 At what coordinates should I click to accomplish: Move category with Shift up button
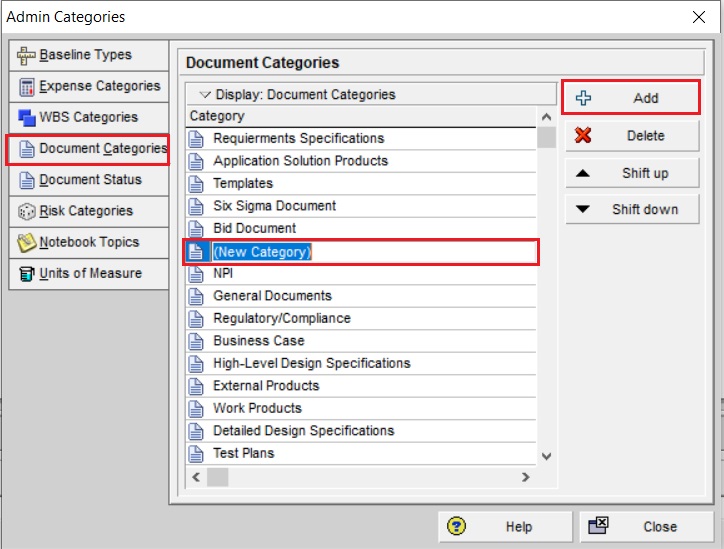631,173
